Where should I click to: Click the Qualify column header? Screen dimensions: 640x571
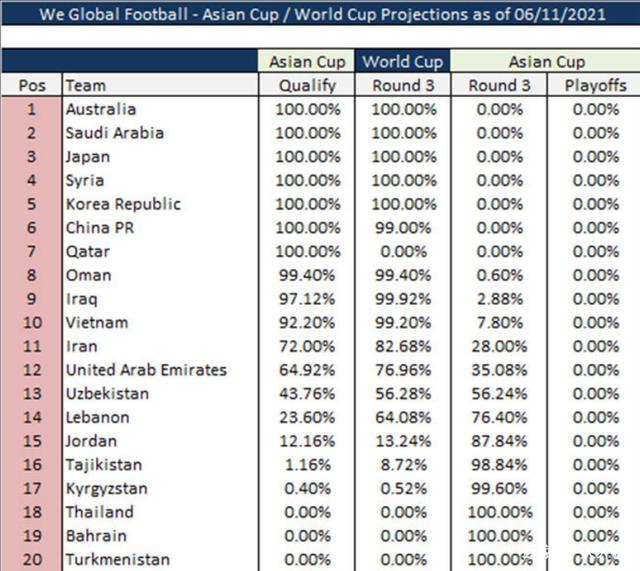[x=307, y=86]
